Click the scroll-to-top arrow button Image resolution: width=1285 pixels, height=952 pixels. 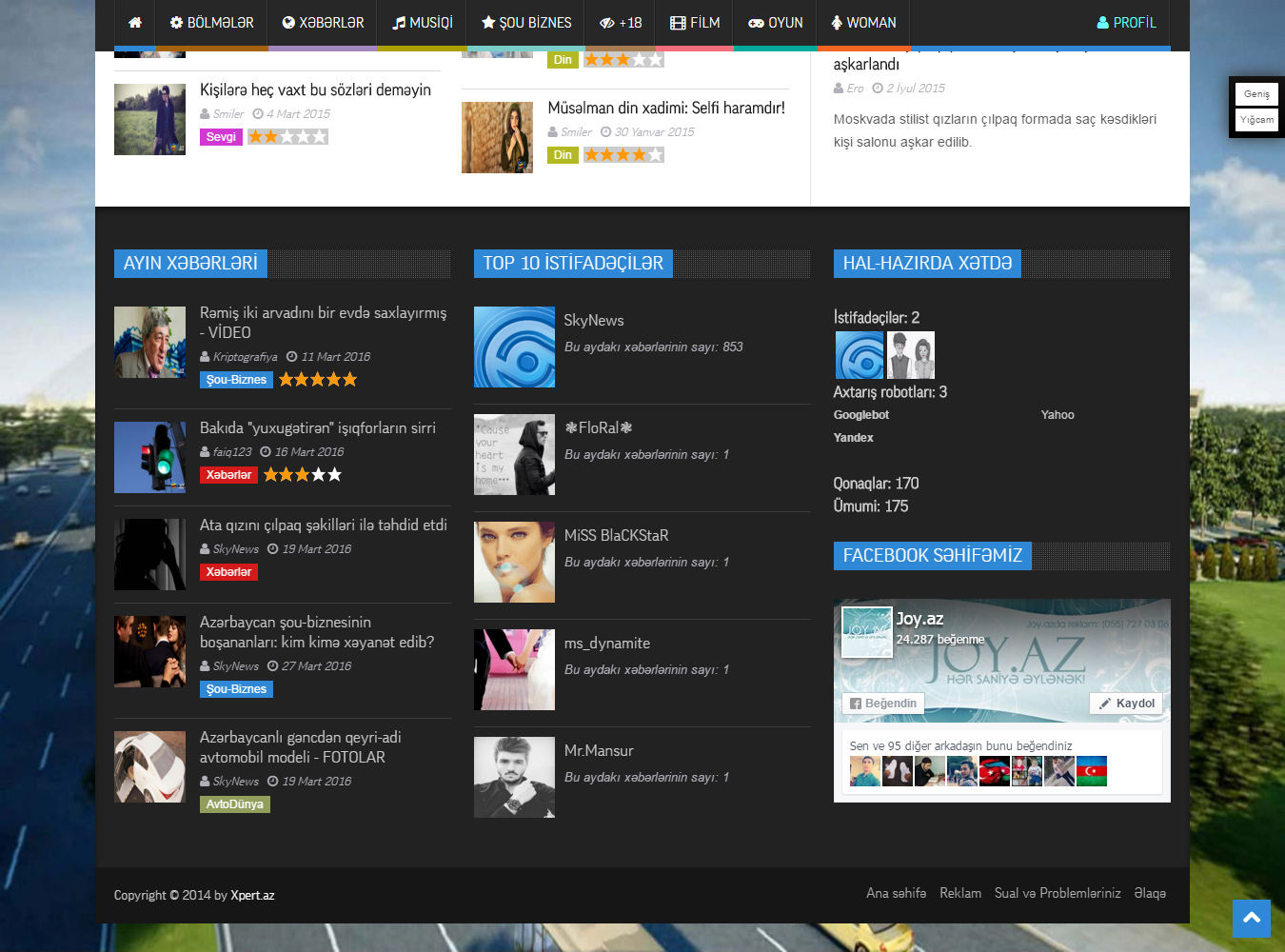[1251, 919]
